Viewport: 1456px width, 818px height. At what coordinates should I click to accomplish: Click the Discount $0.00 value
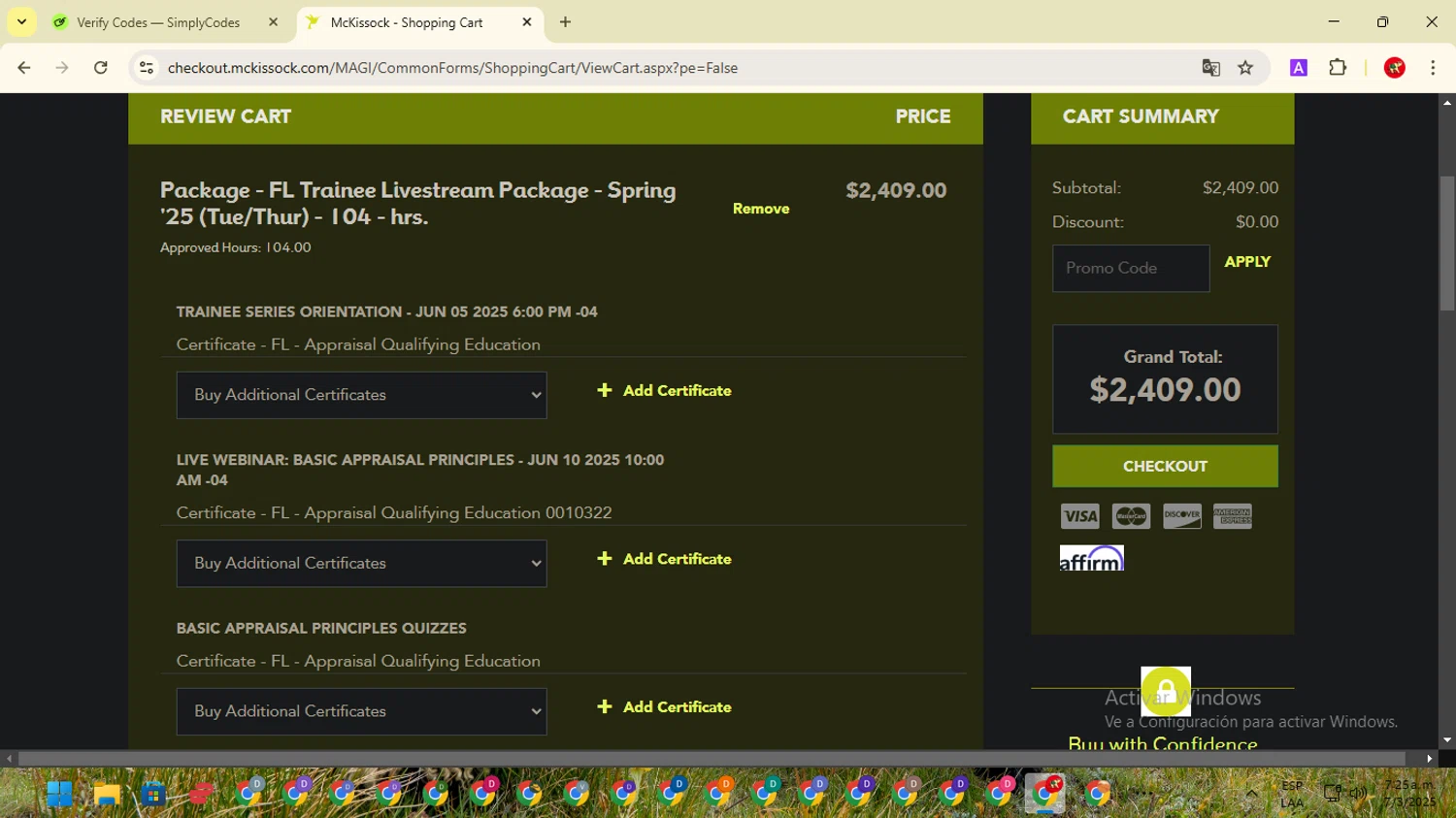(1257, 222)
